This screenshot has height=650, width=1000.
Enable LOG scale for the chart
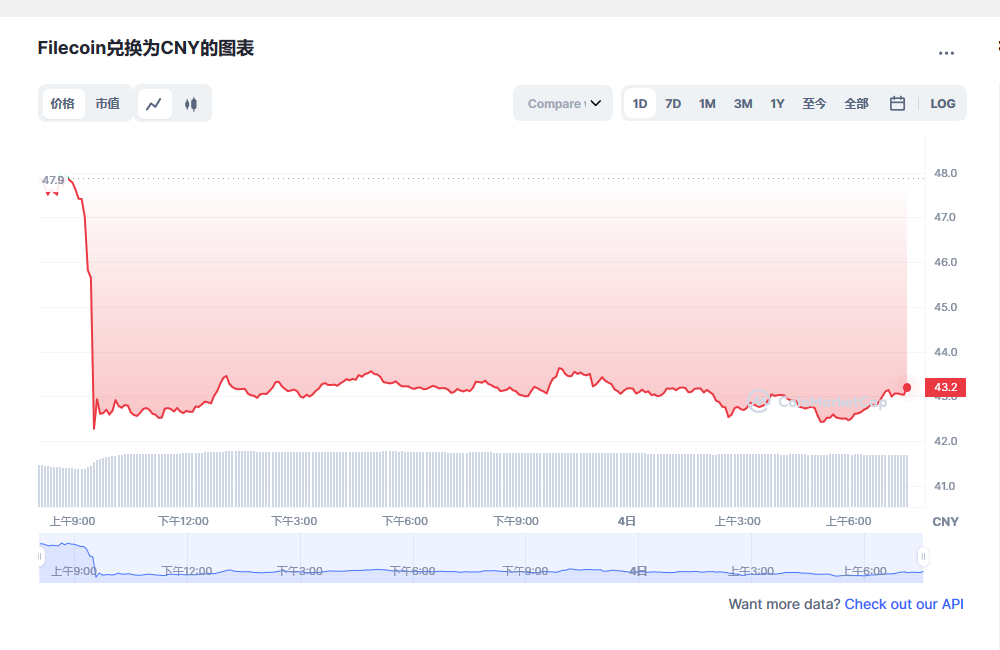(943, 103)
